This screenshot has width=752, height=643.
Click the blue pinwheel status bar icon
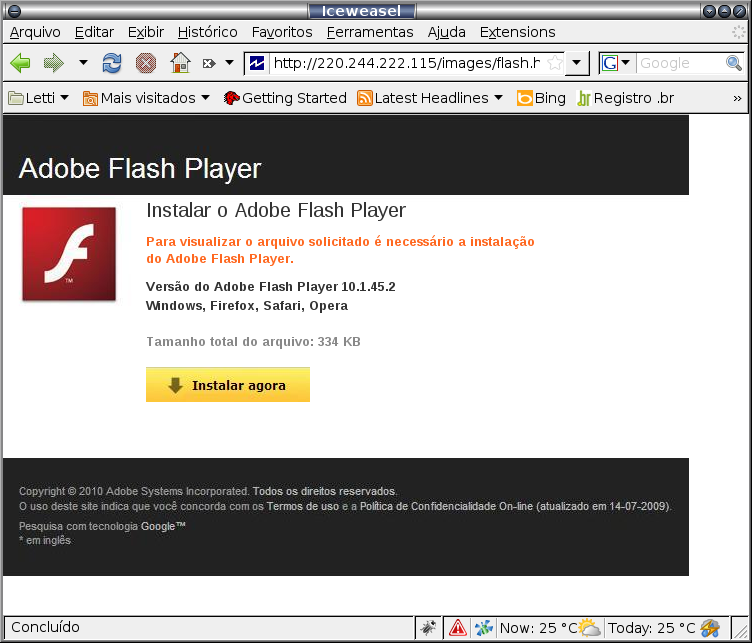(483, 627)
